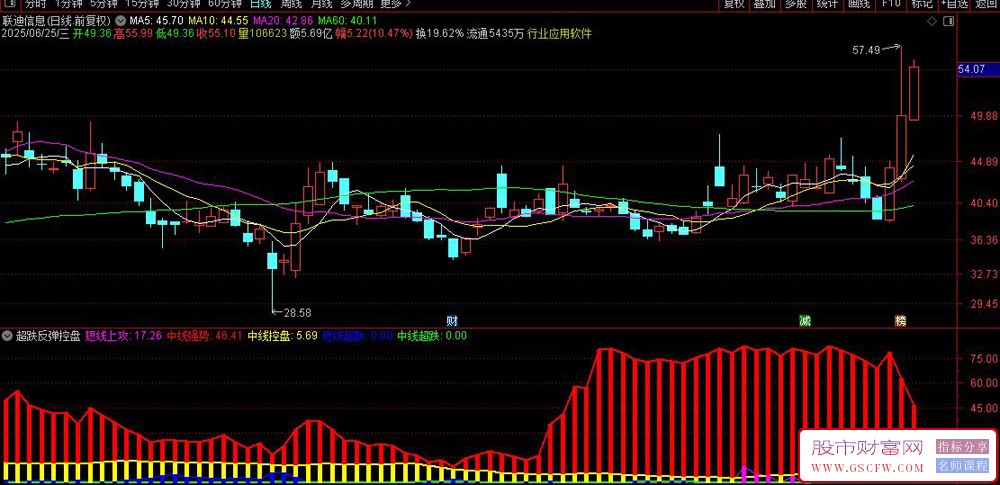Click the MA5: 45.70 label

point(156,21)
